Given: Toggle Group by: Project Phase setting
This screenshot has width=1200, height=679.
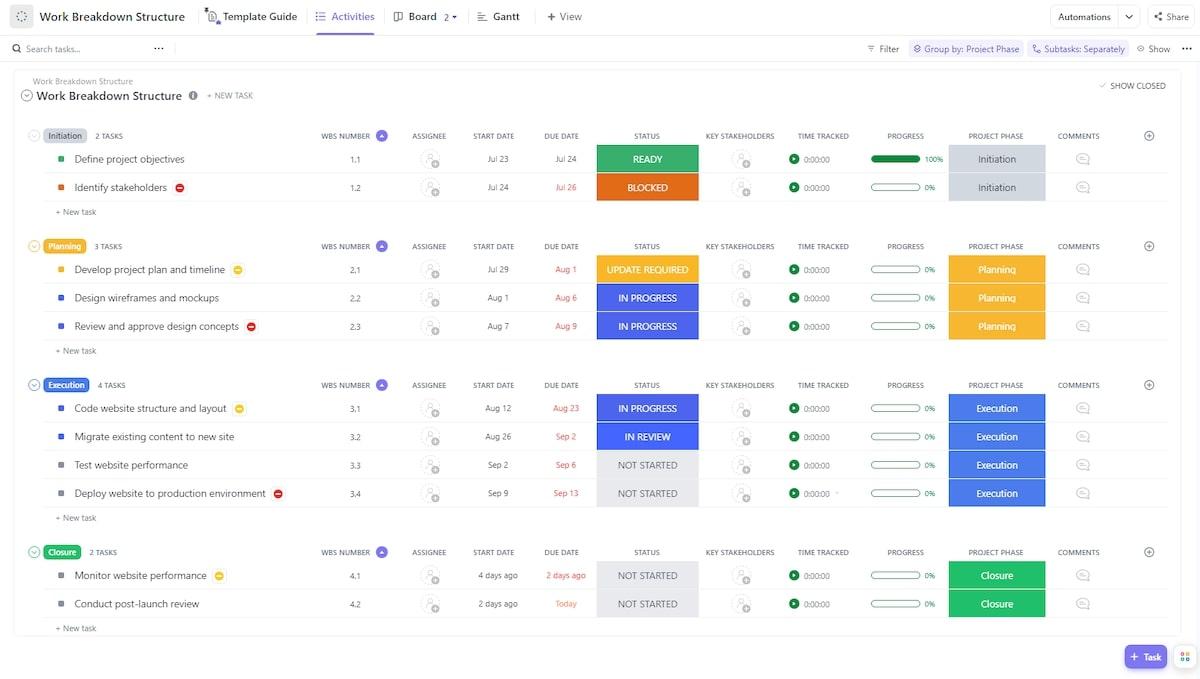Looking at the screenshot, I should [x=965, y=49].
